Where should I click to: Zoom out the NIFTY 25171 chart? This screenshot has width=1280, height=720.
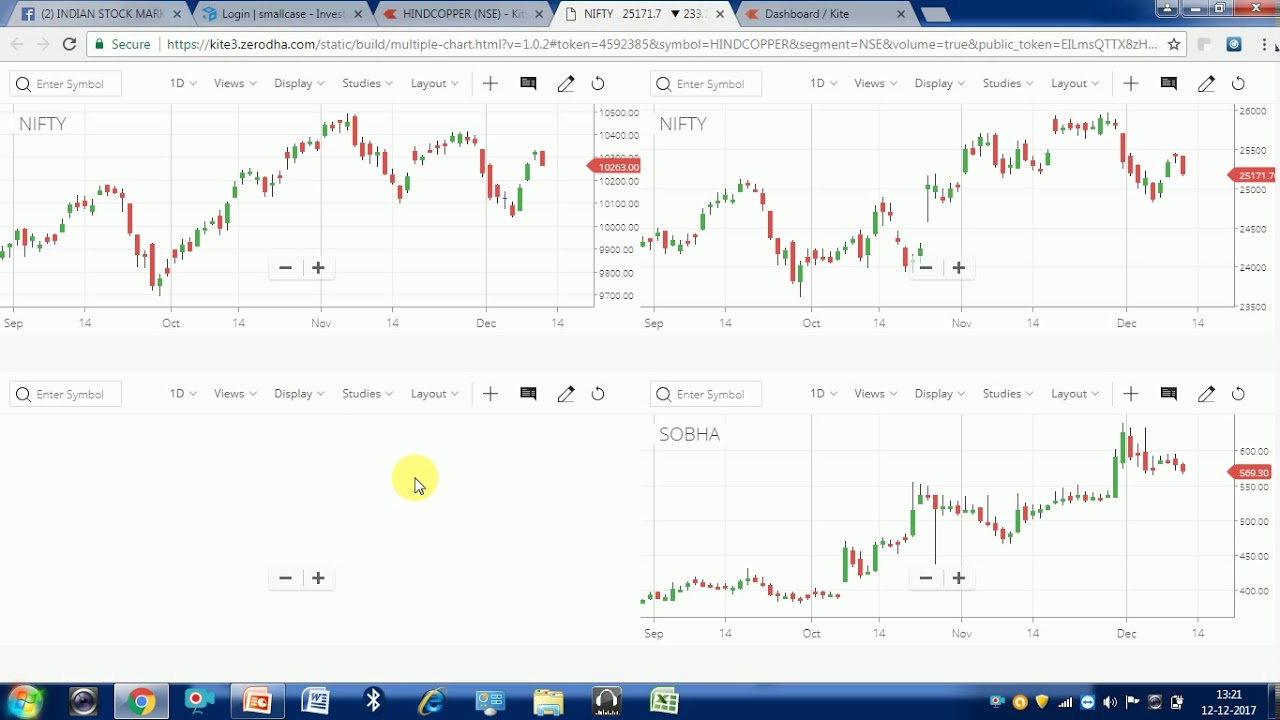coord(926,268)
